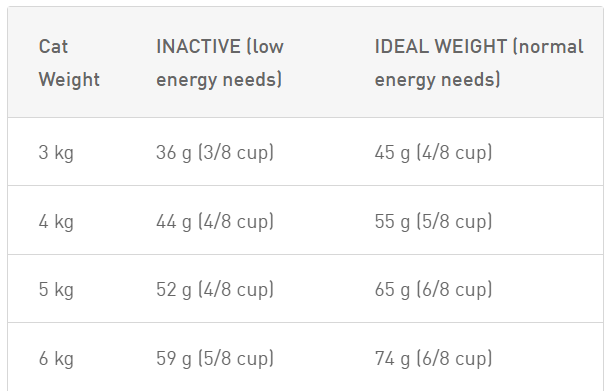Click the 52 g (4/8 cup) cell
Viewport: 615px width, 391px height.
click(x=215, y=289)
